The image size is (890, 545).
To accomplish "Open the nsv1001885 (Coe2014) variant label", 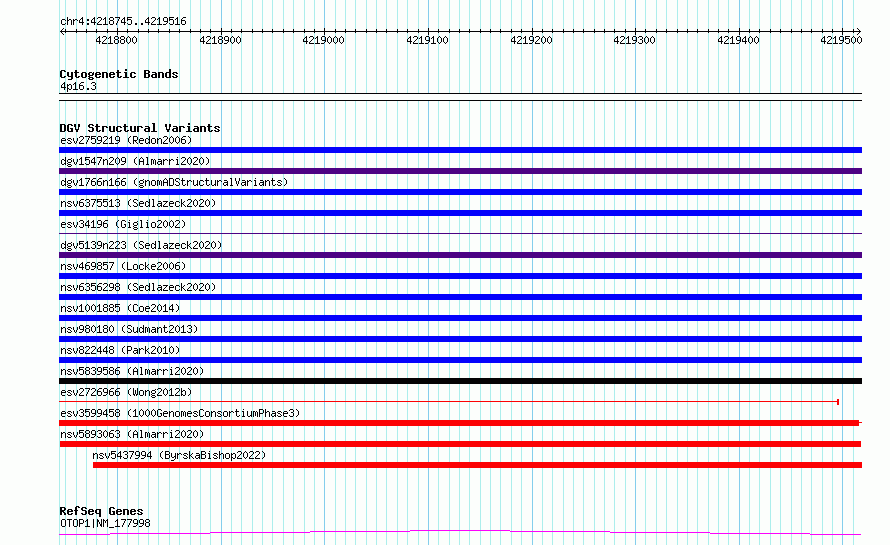I will coord(120,308).
